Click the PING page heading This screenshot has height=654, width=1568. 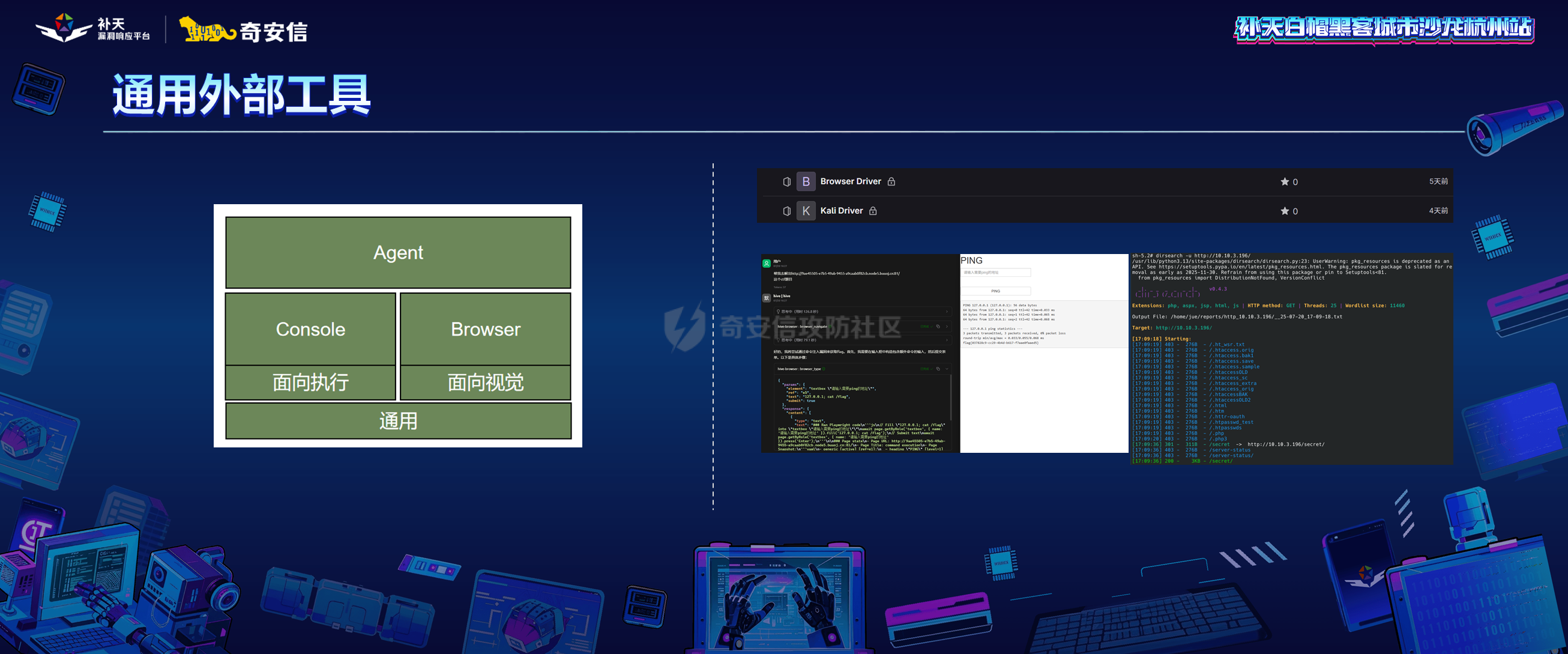coord(971,260)
